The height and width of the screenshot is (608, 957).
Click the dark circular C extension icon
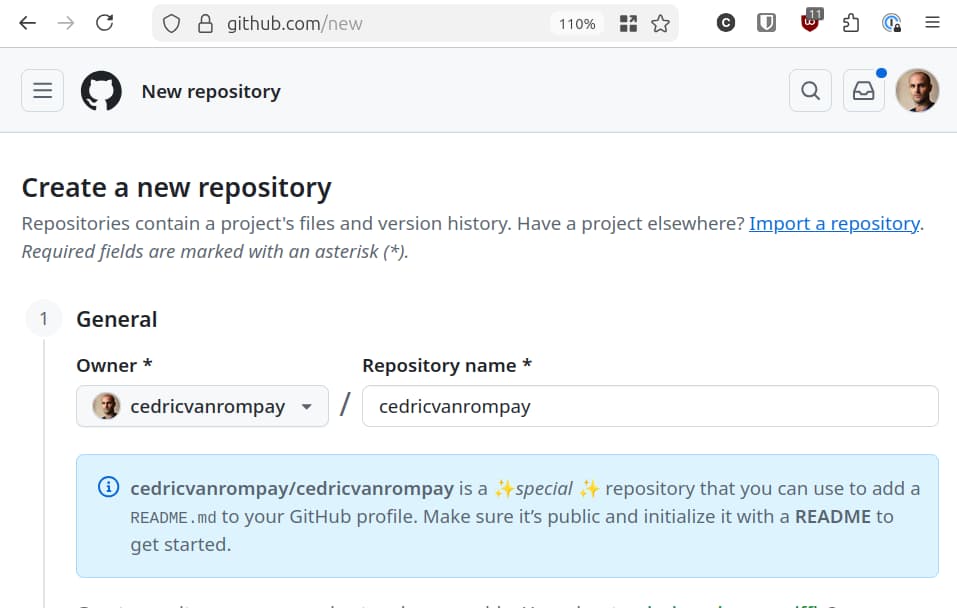tap(726, 22)
